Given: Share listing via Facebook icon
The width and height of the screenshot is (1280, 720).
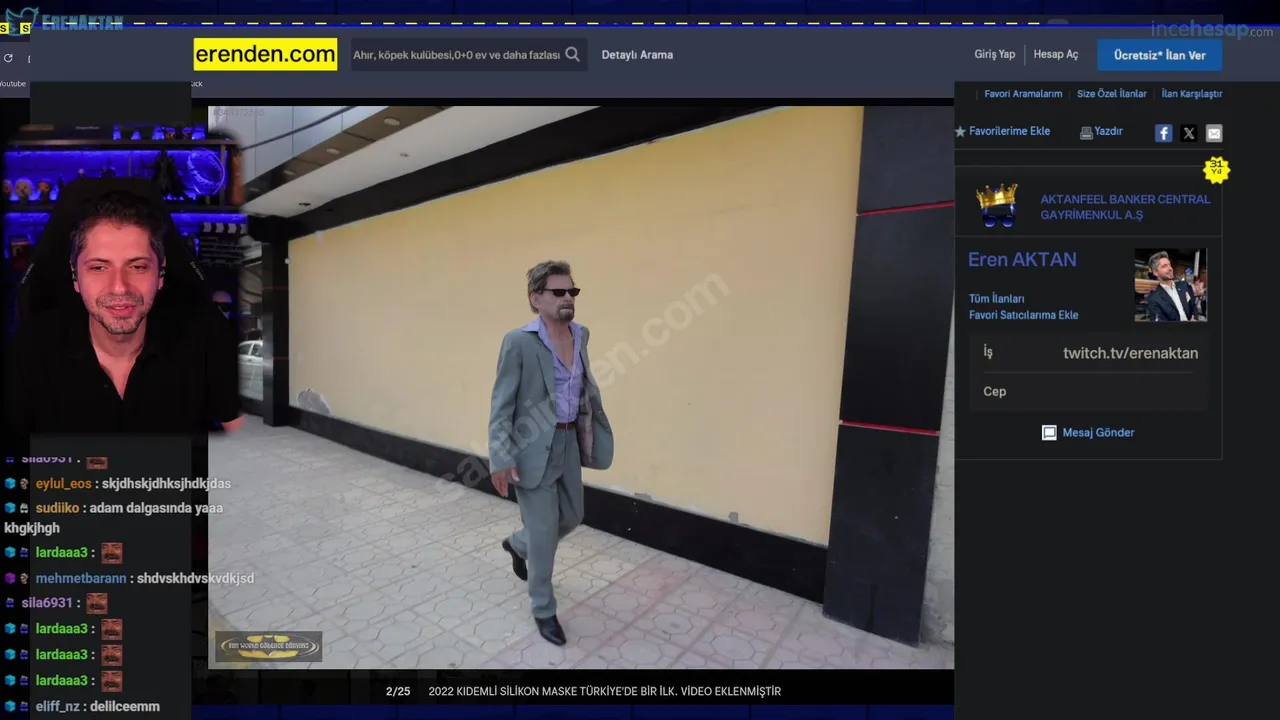Looking at the screenshot, I should [1163, 133].
